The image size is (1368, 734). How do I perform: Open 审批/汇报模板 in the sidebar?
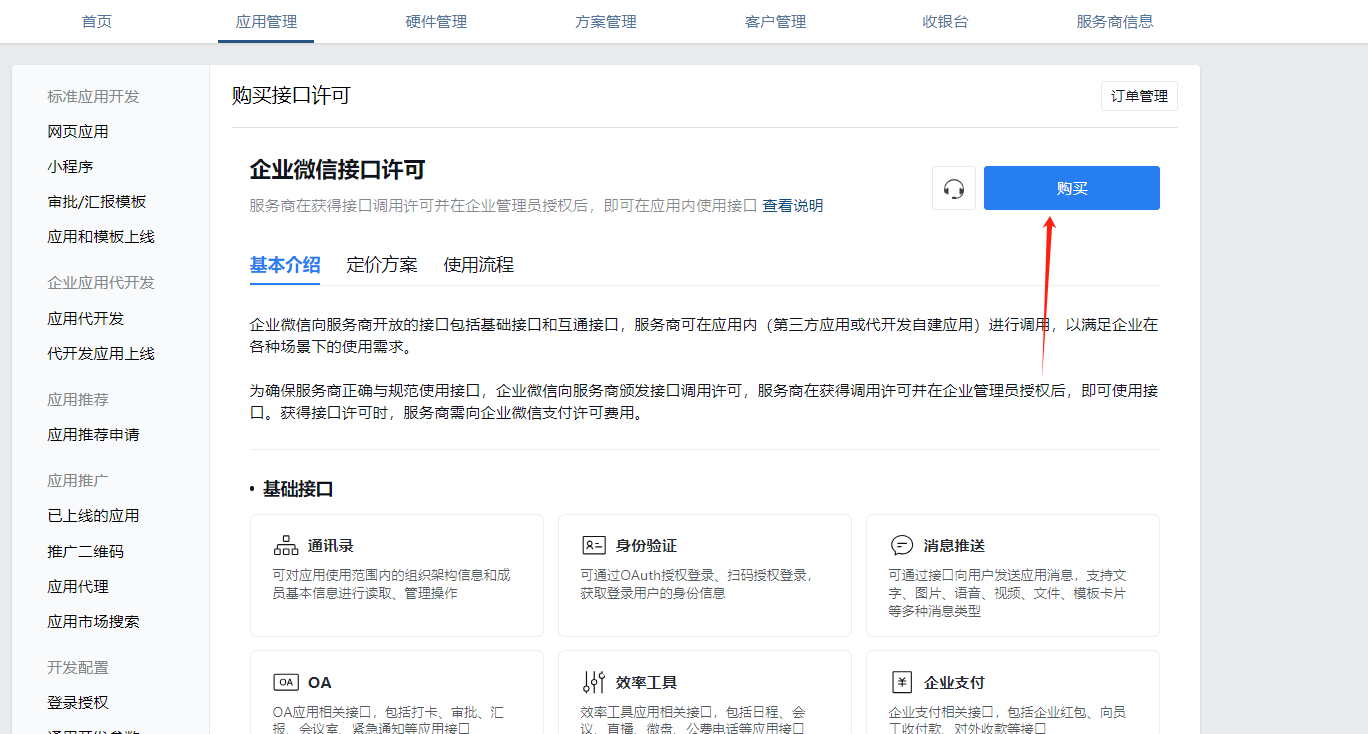click(97, 202)
